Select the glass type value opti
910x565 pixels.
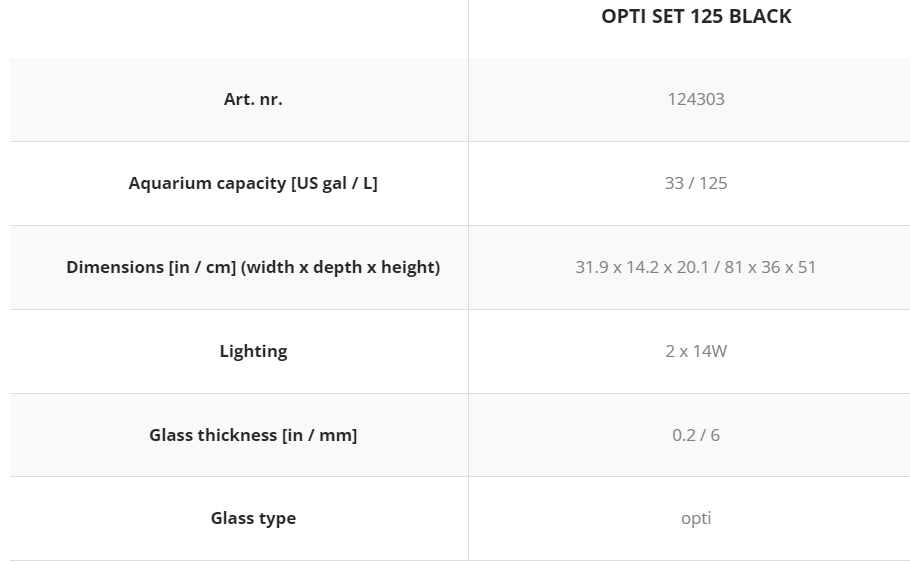point(696,518)
